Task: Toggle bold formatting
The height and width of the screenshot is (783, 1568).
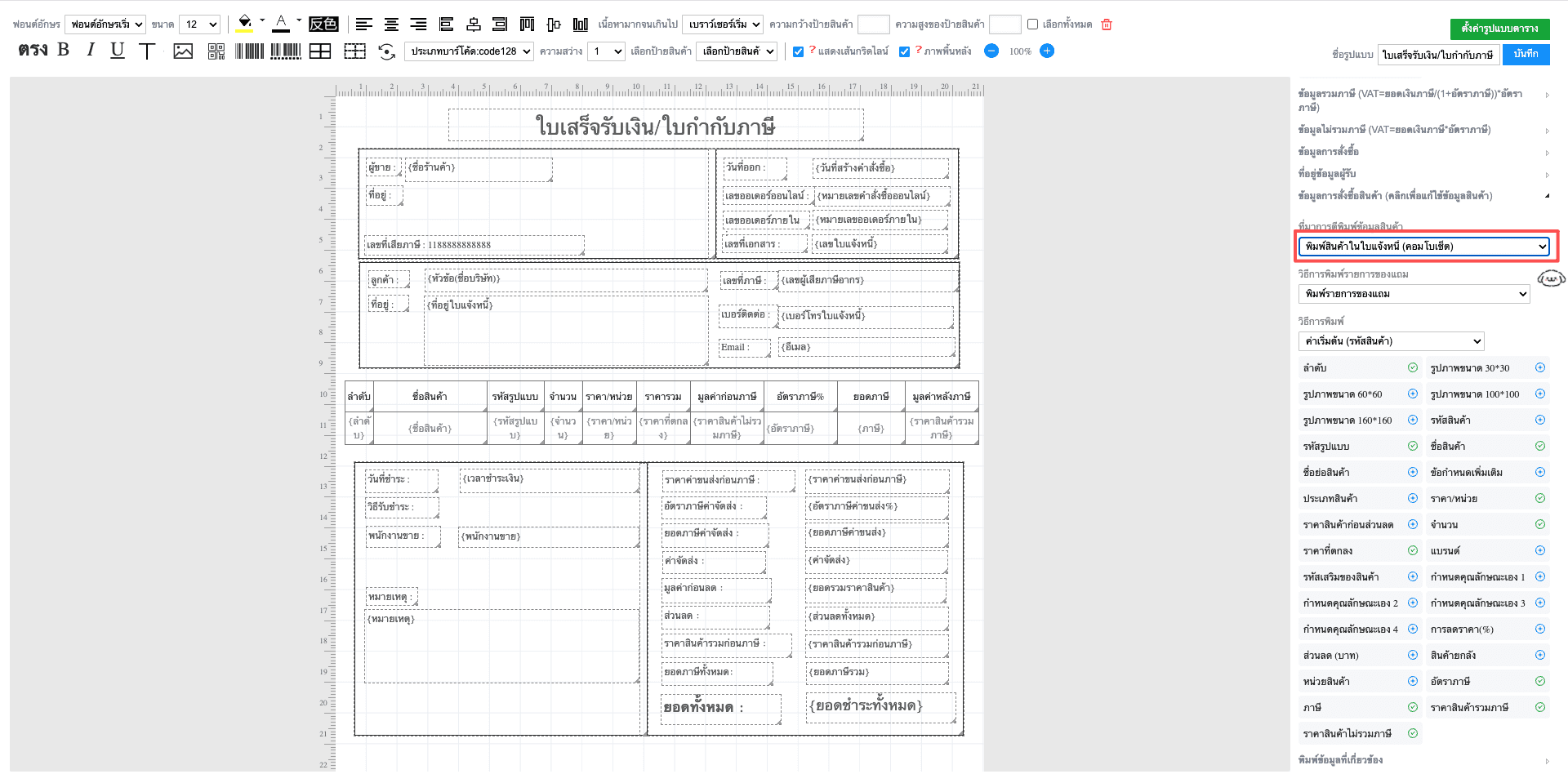Action: tap(63, 50)
